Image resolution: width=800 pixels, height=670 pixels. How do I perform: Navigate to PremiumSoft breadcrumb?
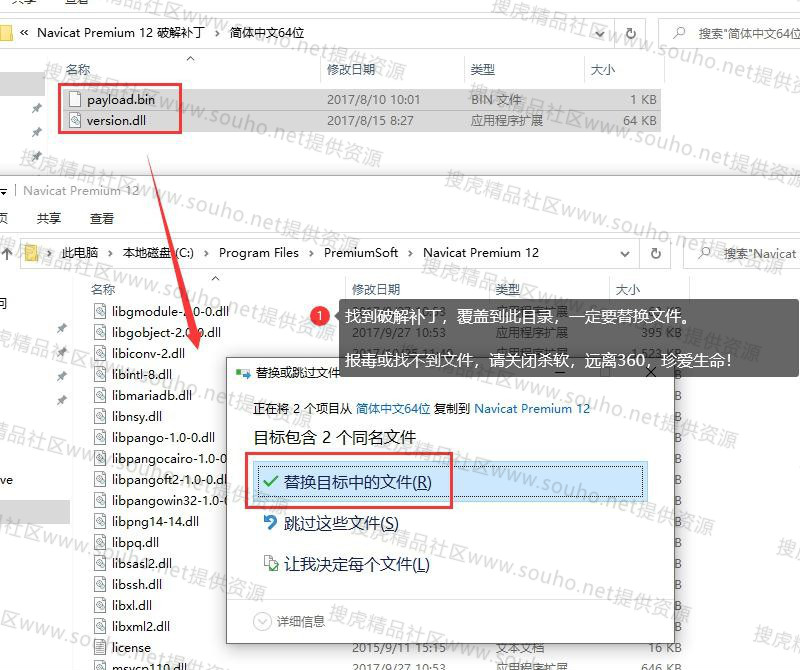coord(361,253)
